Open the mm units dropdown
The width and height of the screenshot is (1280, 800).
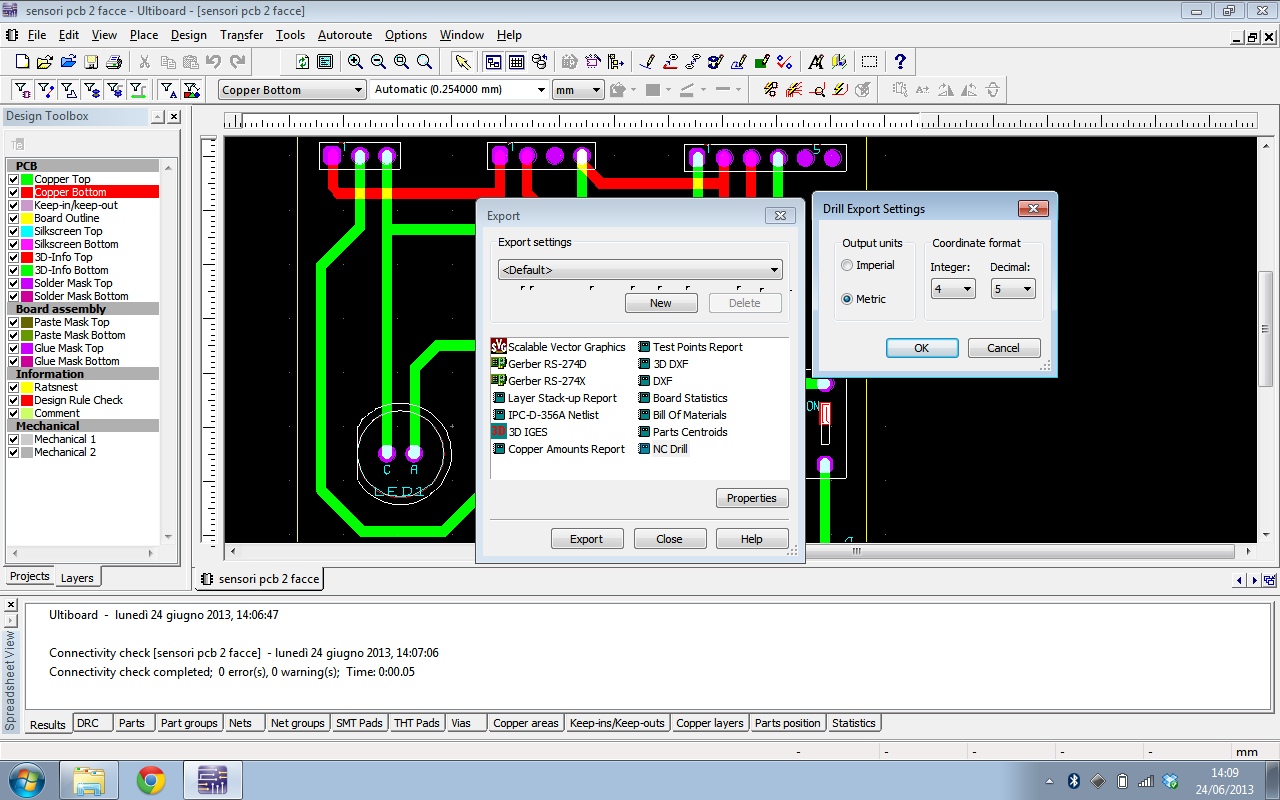578,90
